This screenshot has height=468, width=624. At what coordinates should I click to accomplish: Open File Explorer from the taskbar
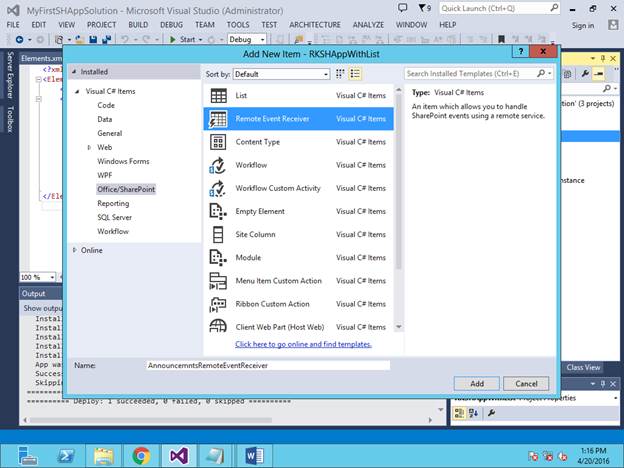(104, 456)
